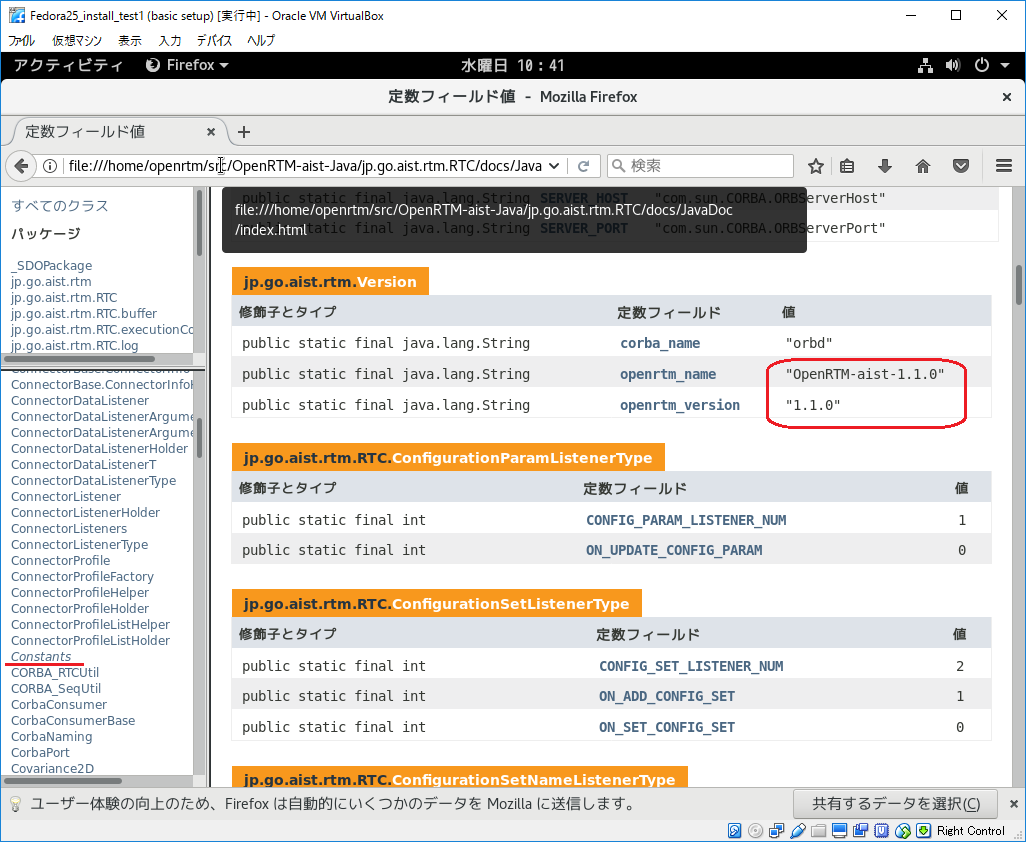Click the package list horizontal scrollbar
The width and height of the screenshot is (1026, 842).
[x=80, y=359]
